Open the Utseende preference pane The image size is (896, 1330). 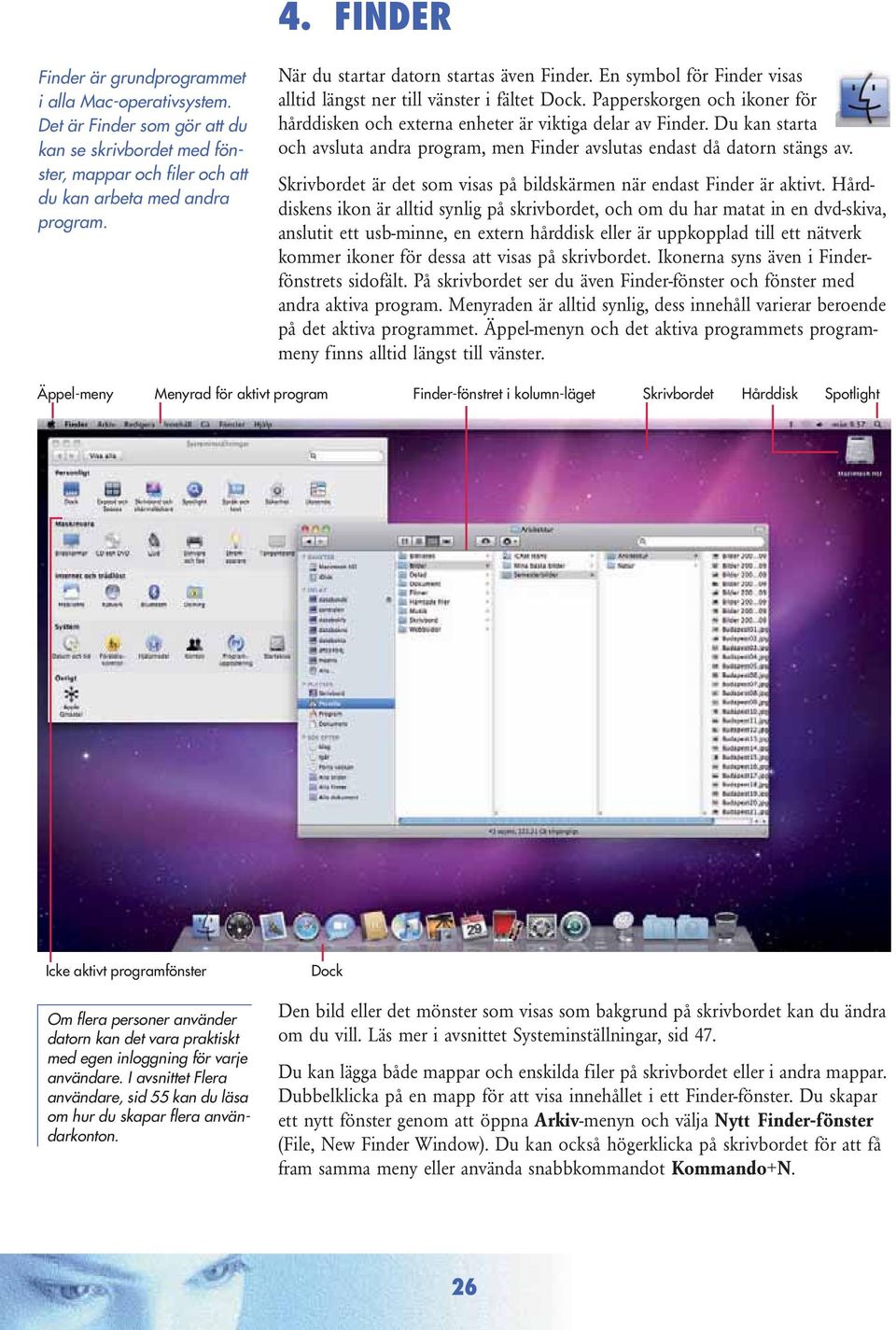[318, 493]
